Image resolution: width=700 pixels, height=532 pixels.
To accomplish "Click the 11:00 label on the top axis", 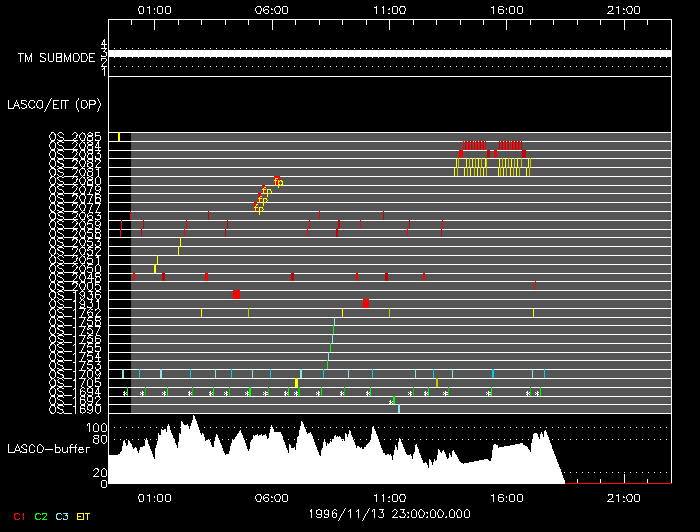I will coord(390,10).
